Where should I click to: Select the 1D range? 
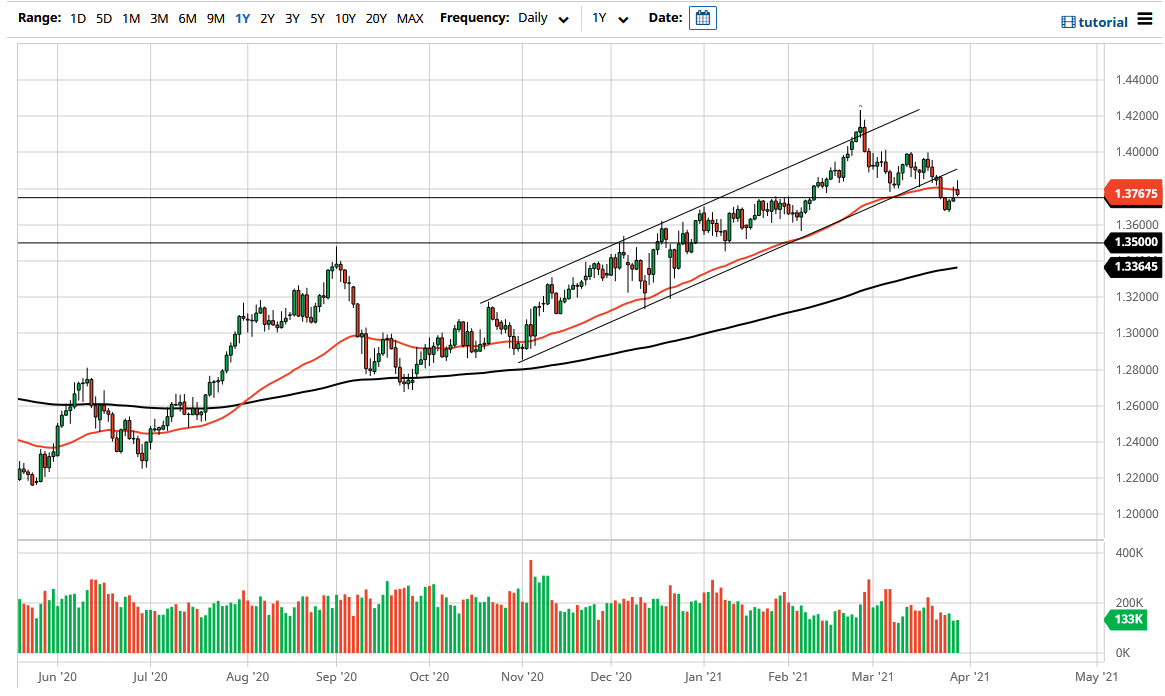(77, 18)
